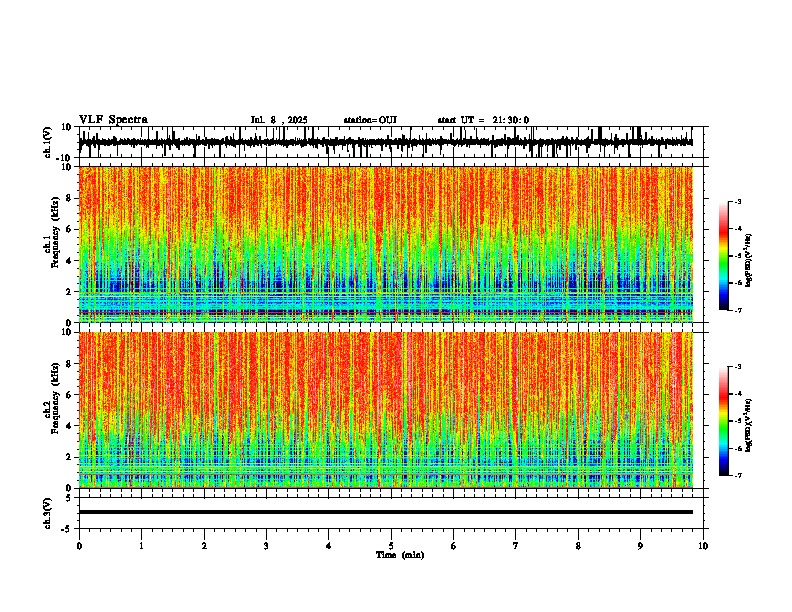The image size is (792, 612).
Task: Click the time axis tick label "9"
Action: [x=640, y=546]
